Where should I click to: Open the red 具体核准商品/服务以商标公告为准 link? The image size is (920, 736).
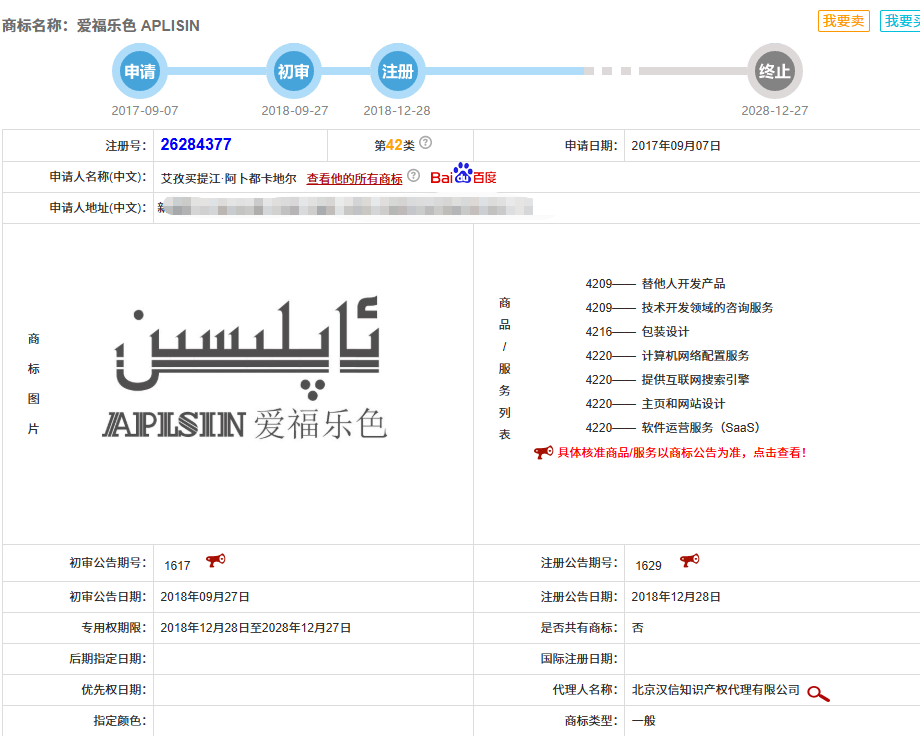click(681, 453)
